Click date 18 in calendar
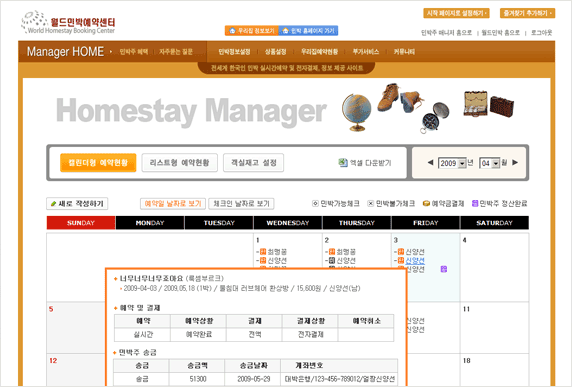 pyautogui.click(x=467, y=361)
